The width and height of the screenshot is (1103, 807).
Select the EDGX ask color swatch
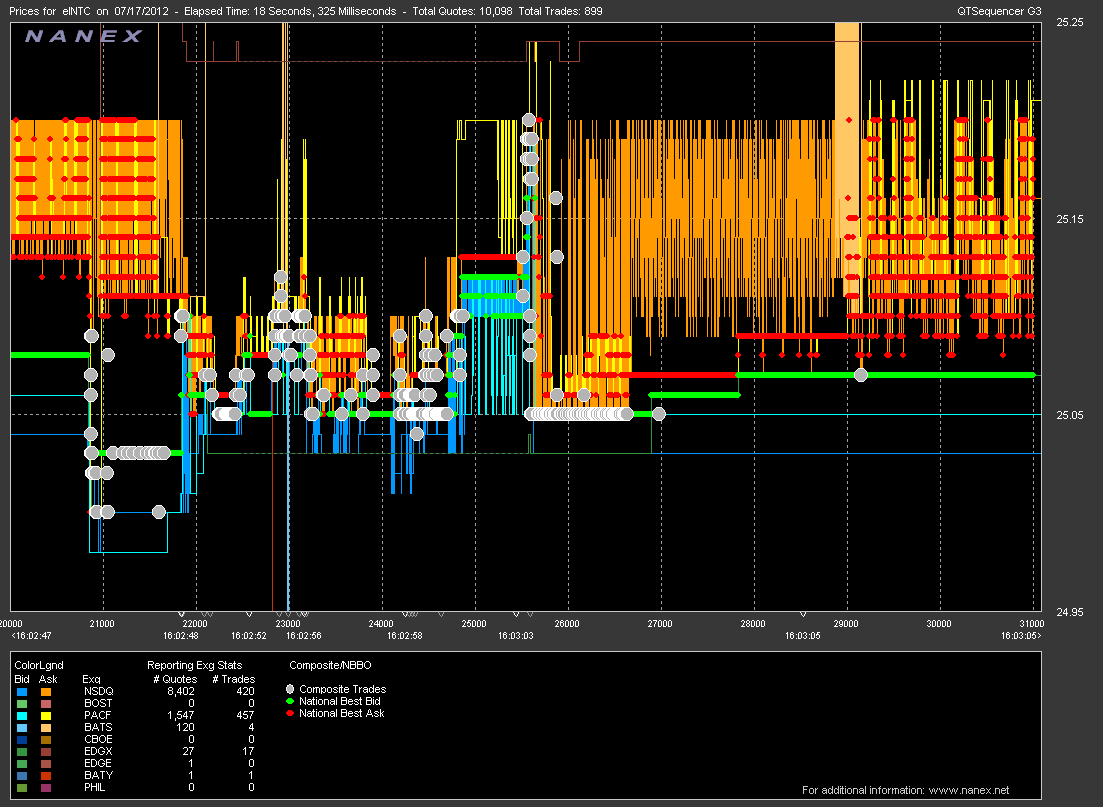coord(46,751)
